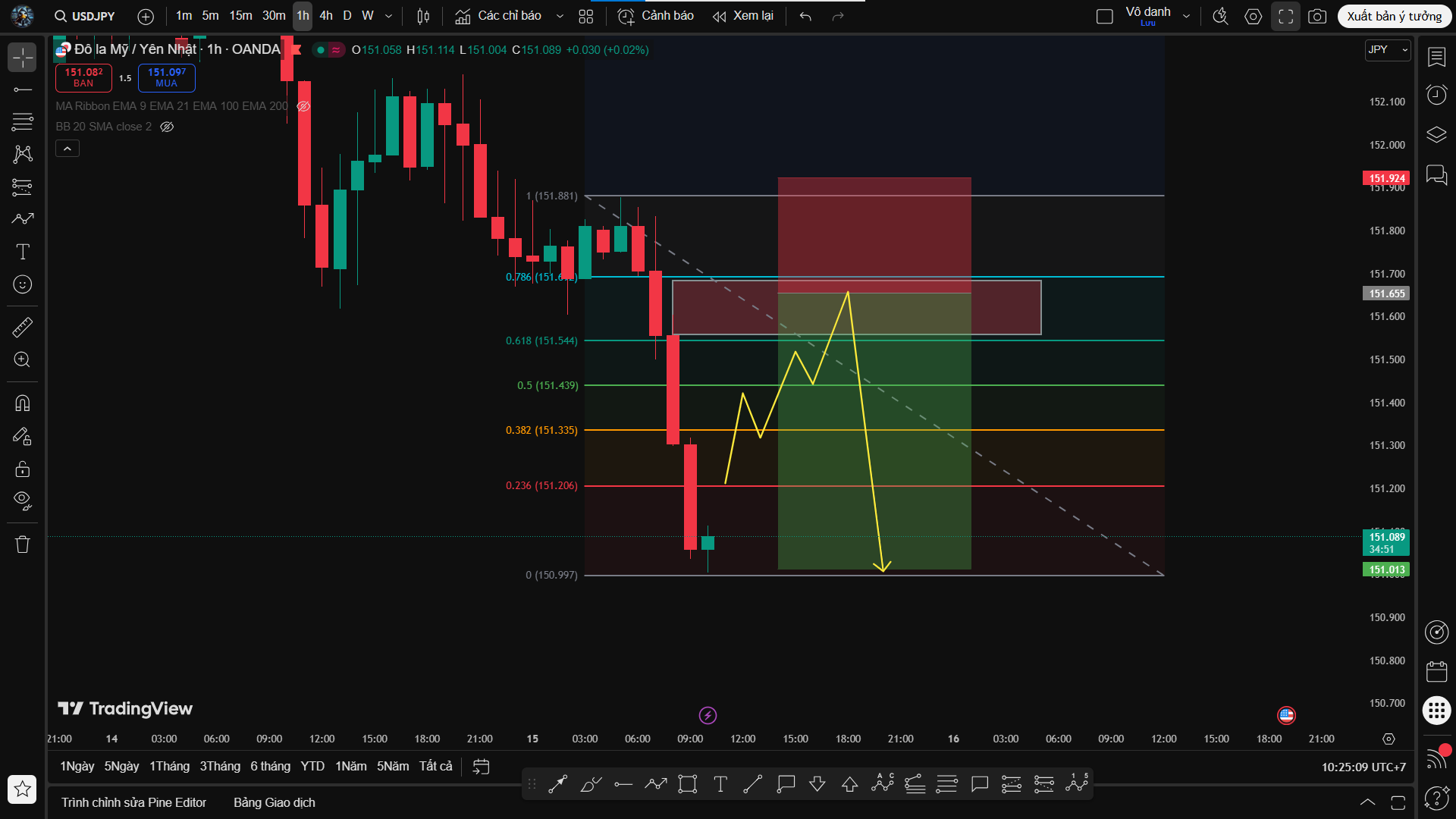
Task: Toggle lock all drawings tool
Action: [23, 469]
